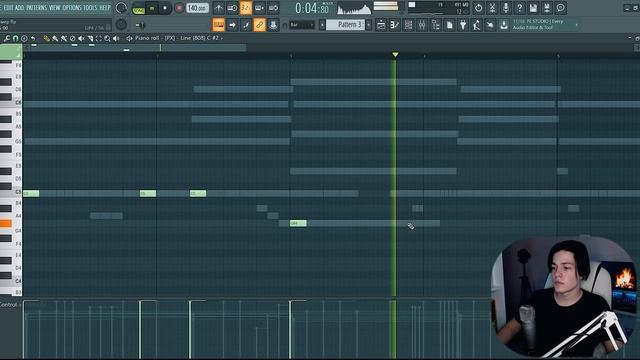Open the VIEW menu
Screen dimensions: 640x360
pyautogui.click(x=55, y=8)
